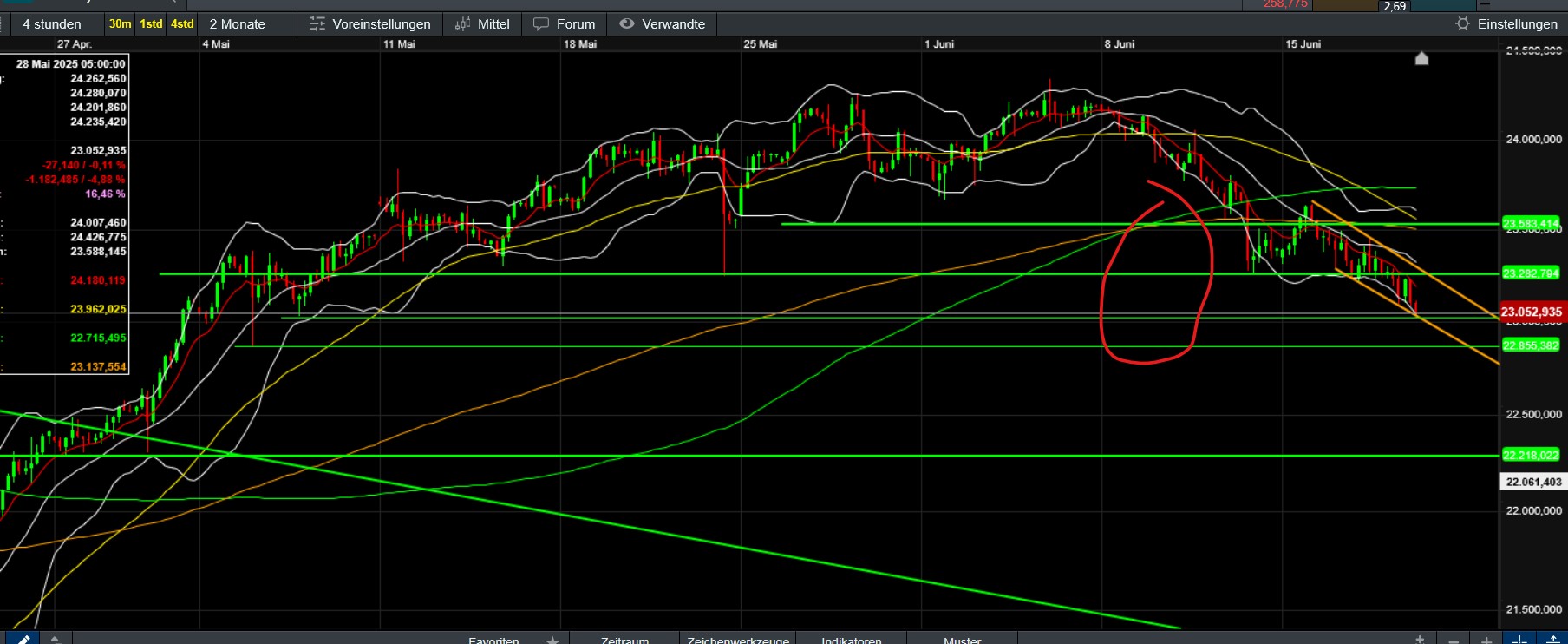Open Voreinstellungen presets menu
The image size is (1568, 644).
(370, 24)
